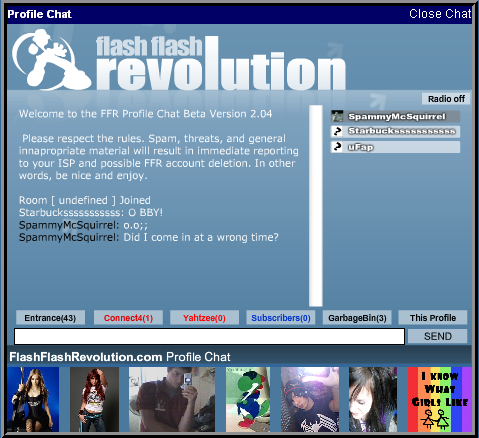This screenshot has height=438, width=479.
Task: Open thumbnail of black-haired girl looking down
Action: pyautogui.click(x=373, y=399)
